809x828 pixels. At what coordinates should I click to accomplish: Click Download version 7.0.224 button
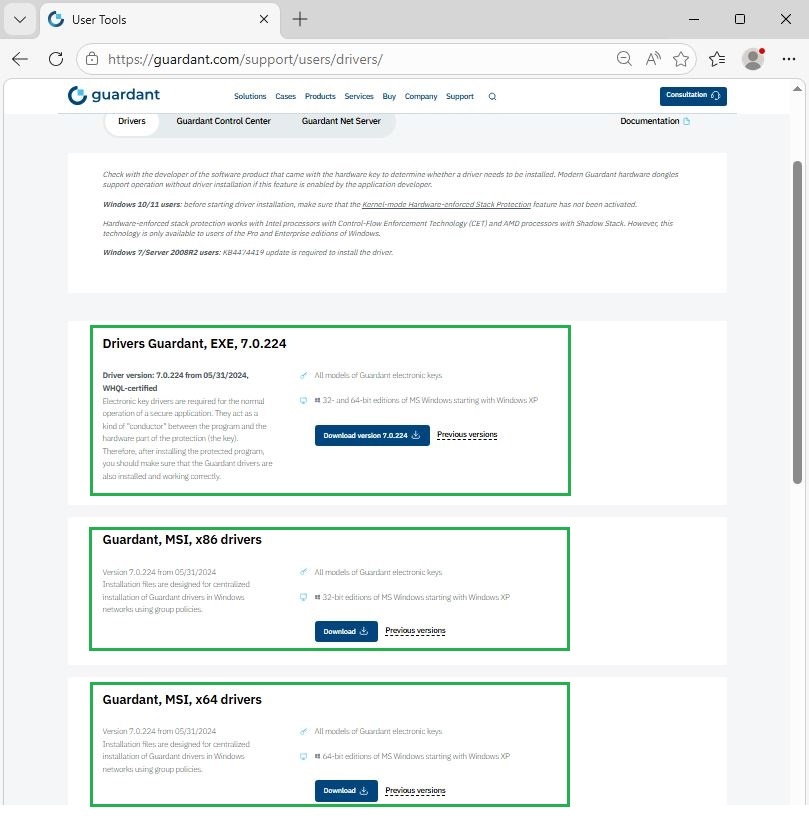pos(372,435)
